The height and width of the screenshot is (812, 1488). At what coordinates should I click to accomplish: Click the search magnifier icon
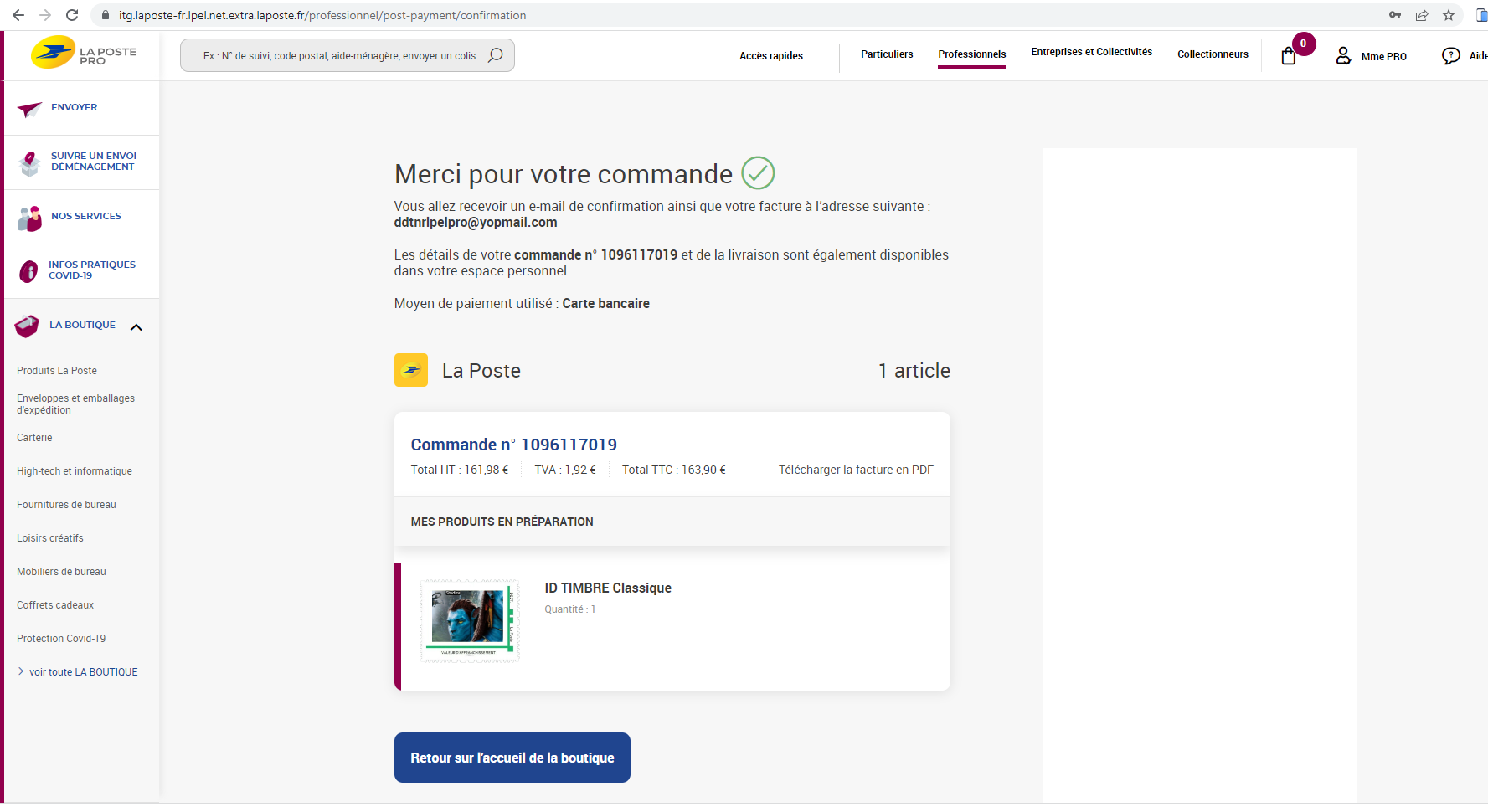496,55
